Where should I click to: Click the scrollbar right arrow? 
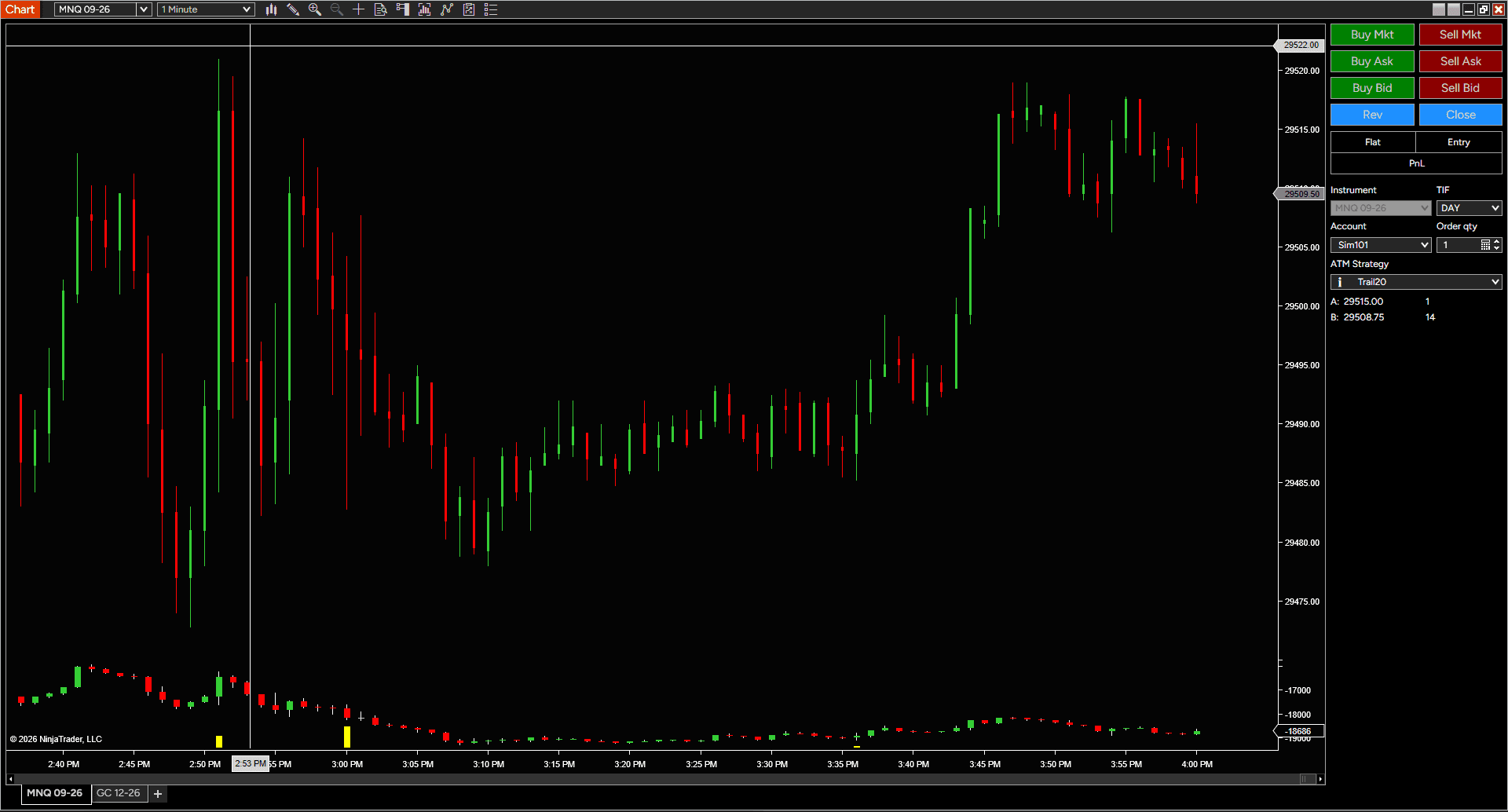1321,779
